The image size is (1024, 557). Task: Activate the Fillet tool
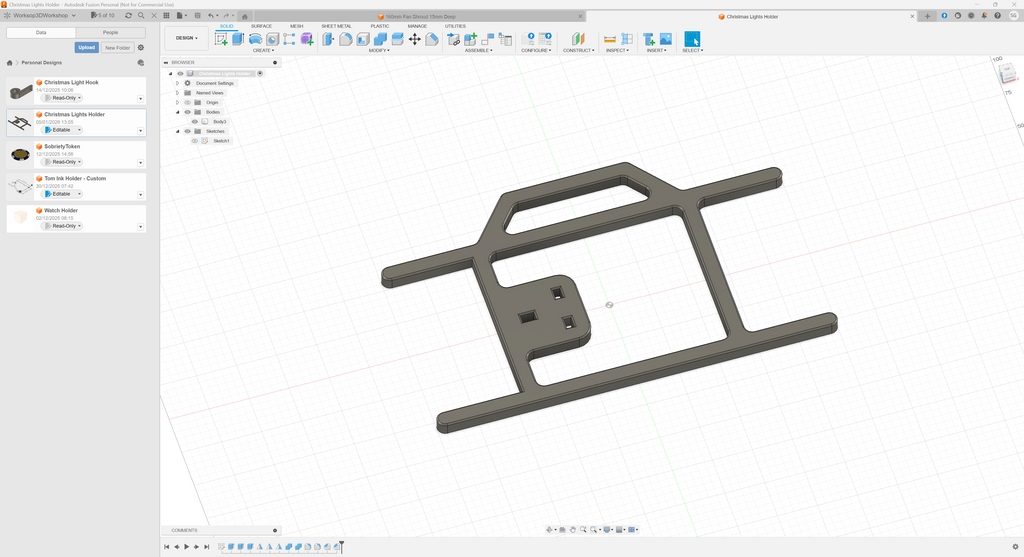click(346, 39)
